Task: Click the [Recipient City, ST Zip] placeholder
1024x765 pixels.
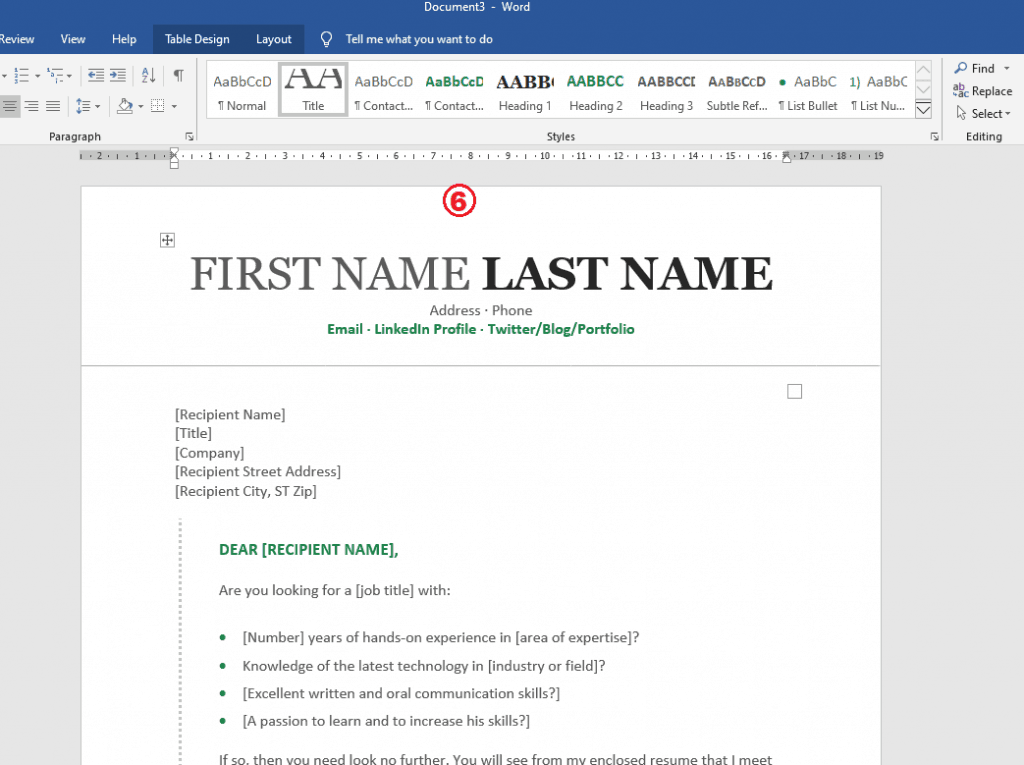Action: click(x=246, y=491)
